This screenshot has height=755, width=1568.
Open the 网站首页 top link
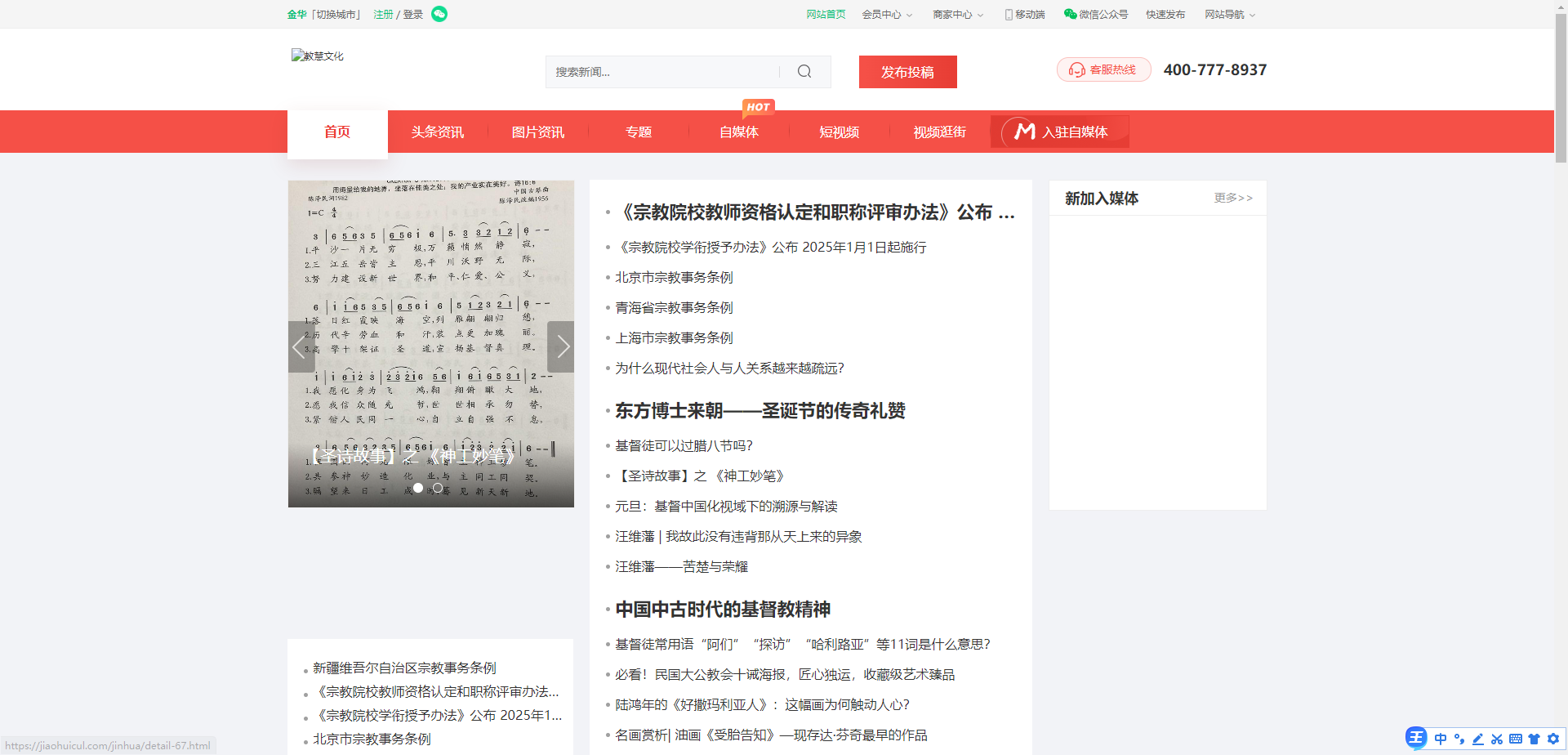tap(826, 14)
